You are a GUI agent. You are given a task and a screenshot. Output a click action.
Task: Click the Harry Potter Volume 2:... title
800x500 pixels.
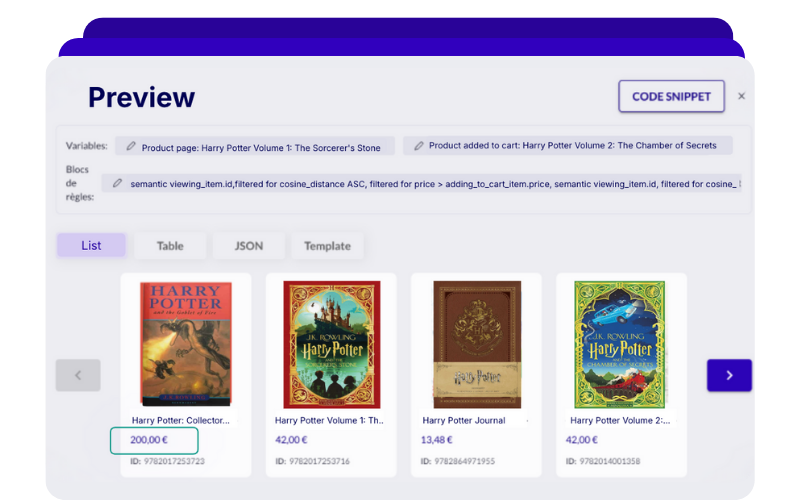point(620,420)
